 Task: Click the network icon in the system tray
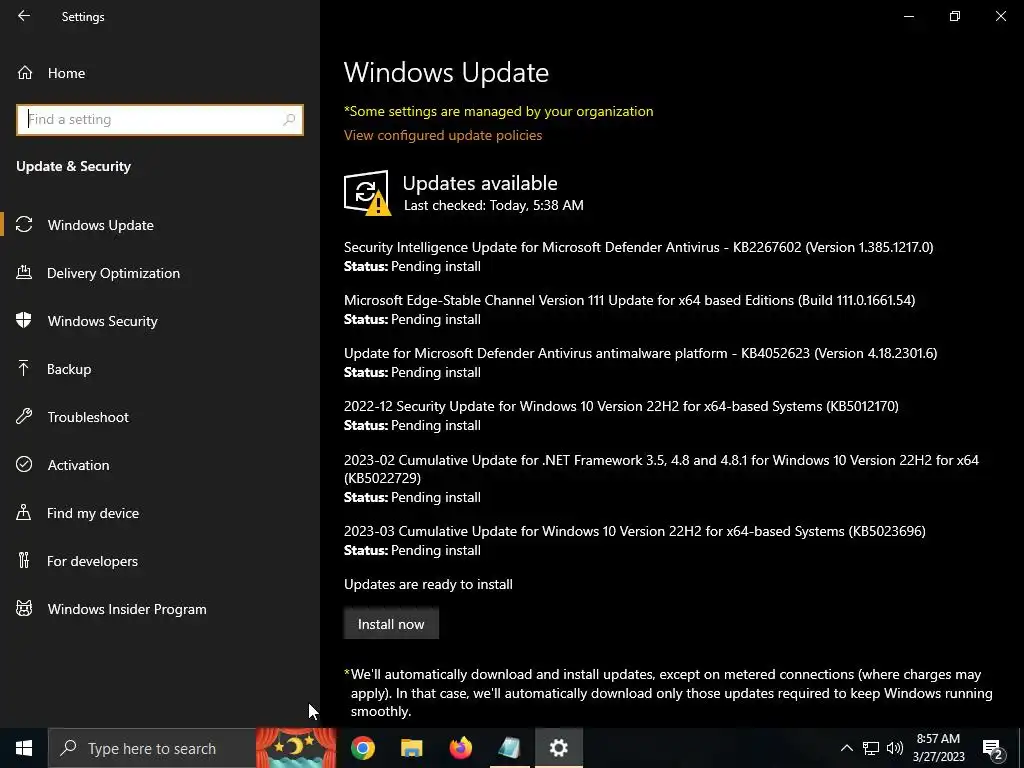pos(871,748)
